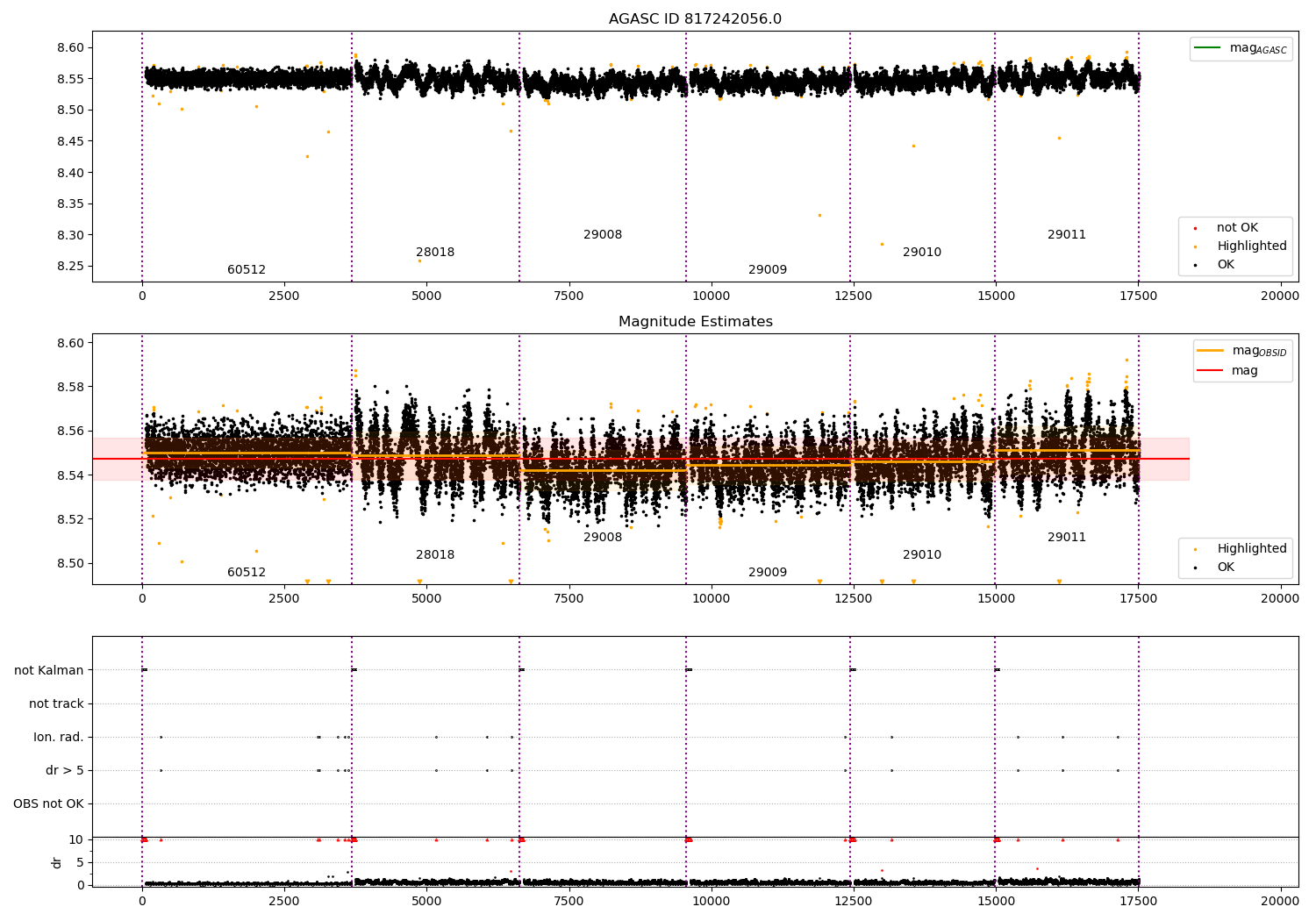This screenshot has height=921, width=1316.
Task: Click obsid label 29009 in the AGASC ID plot
Action: [768, 270]
